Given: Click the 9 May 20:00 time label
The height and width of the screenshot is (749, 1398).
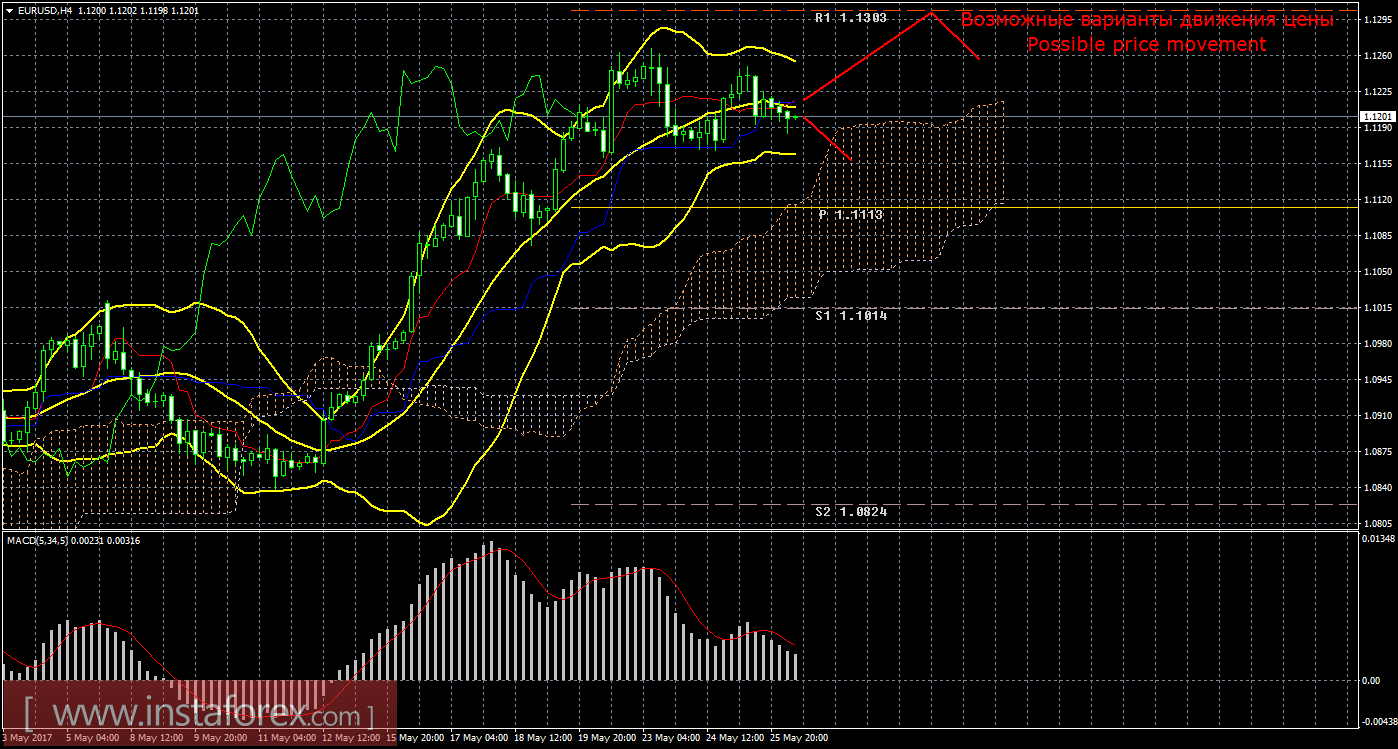Looking at the screenshot, I should (x=223, y=738).
